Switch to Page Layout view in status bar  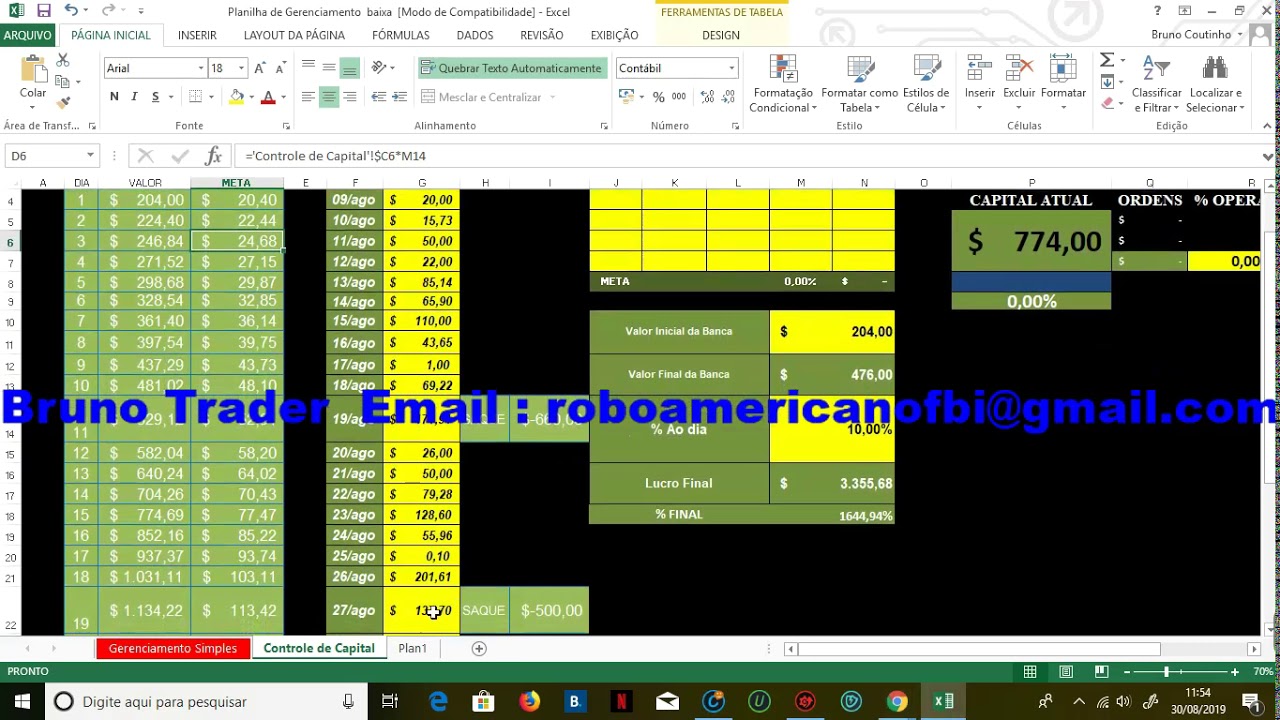1066,672
